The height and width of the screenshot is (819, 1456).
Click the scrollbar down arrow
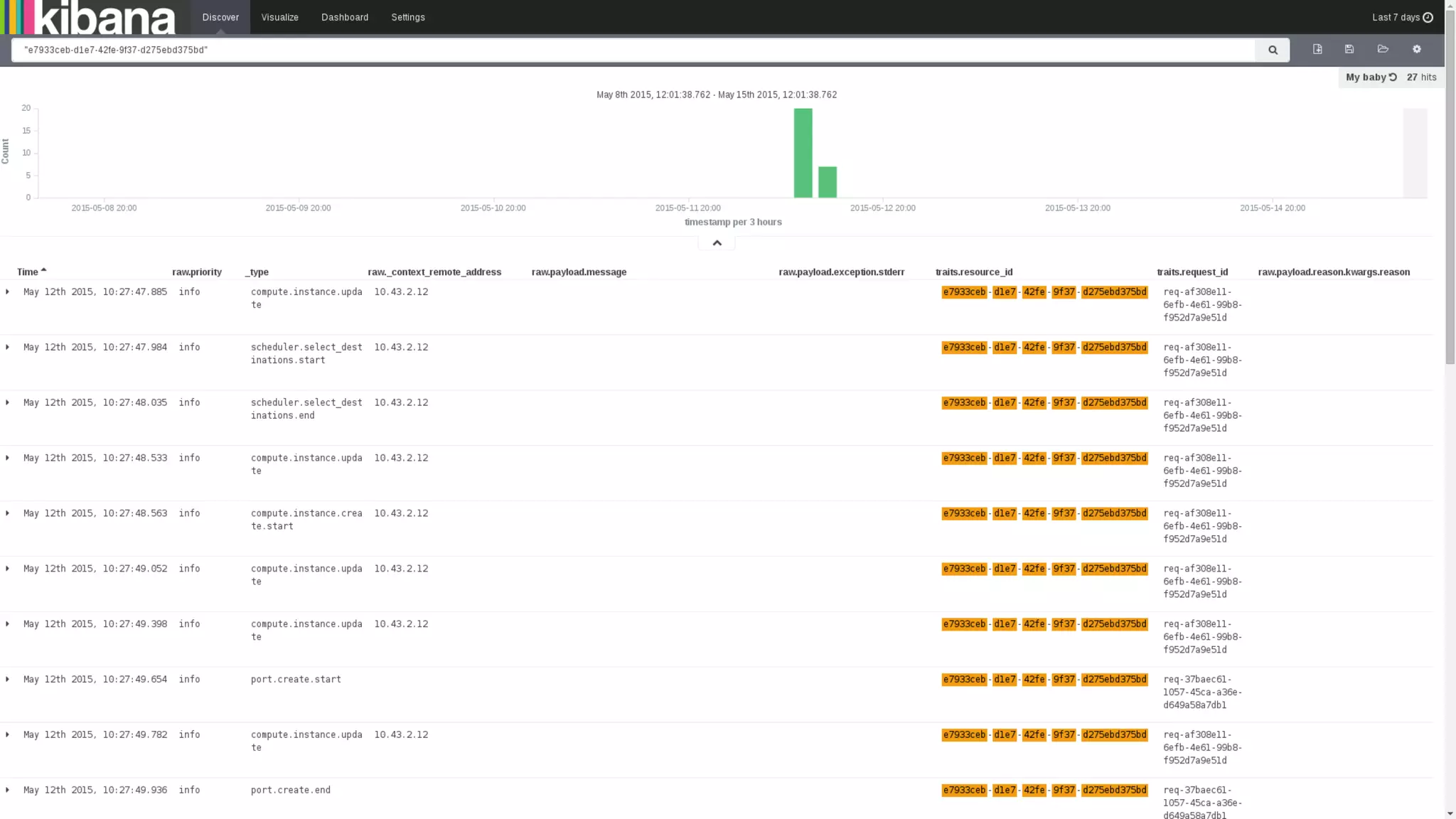(x=1450, y=813)
